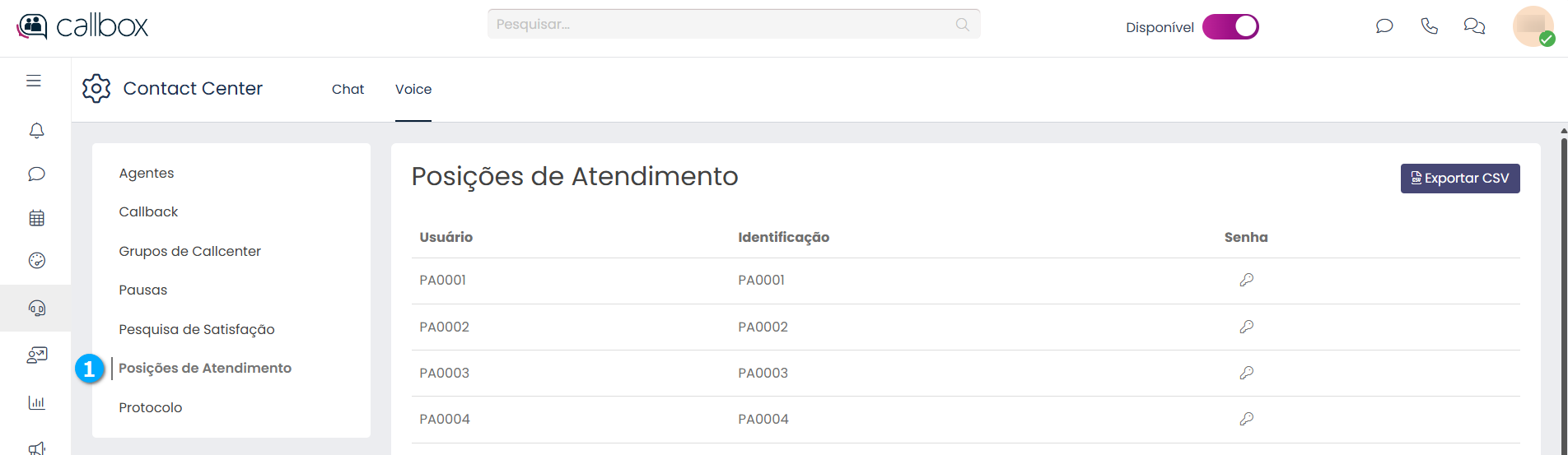Toggle the Disponível availability switch
This screenshot has height=455, width=1568.
[x=1230, y=27]
